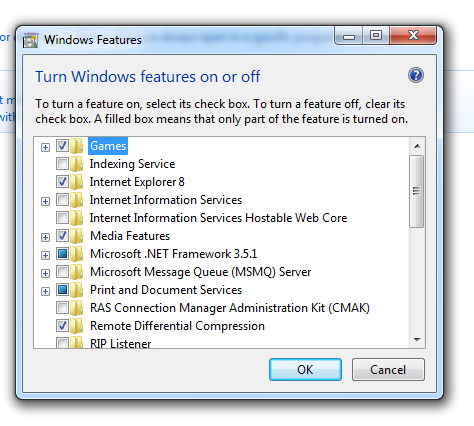Click the Remote Differential Compression folder icon
Image resolution: width=474 pixels, height=426 pixels.
[x=77, y=326]
